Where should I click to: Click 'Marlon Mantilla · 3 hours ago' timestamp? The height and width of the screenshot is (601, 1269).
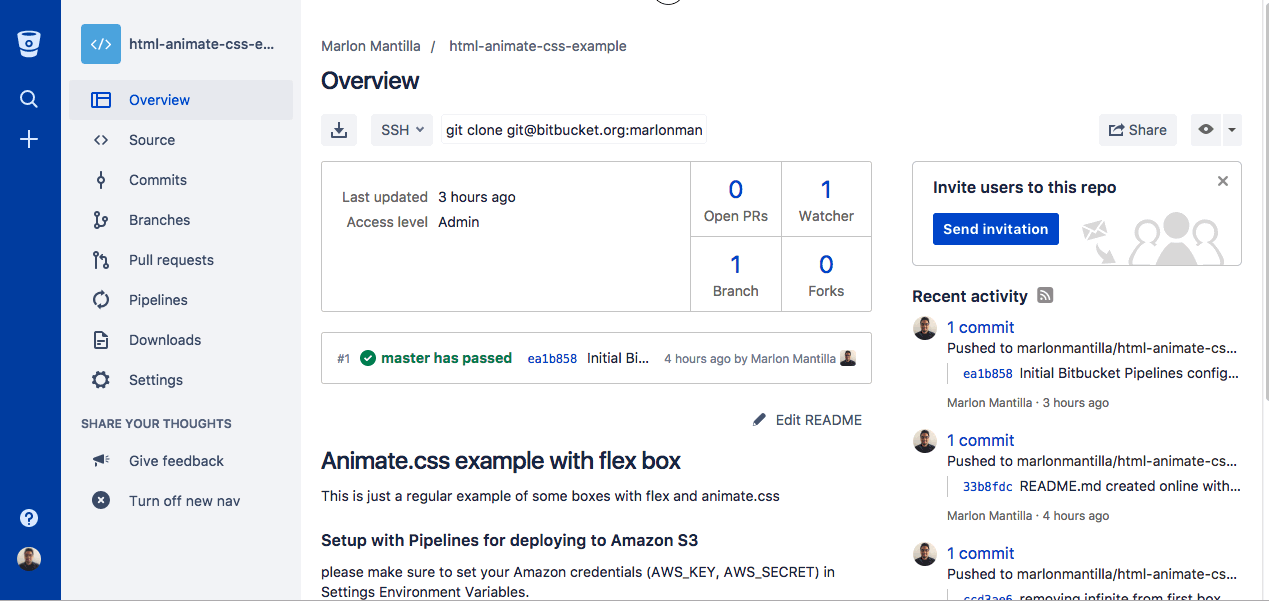point(1028,403)
